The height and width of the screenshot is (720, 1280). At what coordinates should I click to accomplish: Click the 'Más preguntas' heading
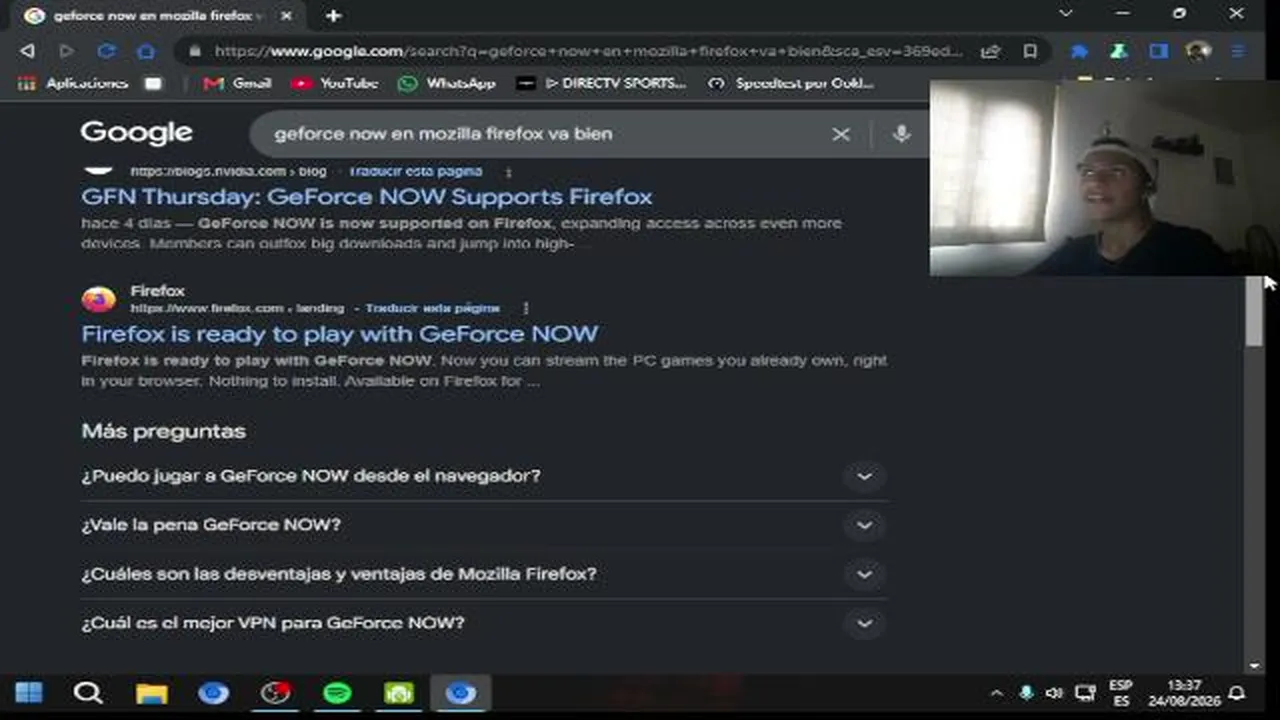[164, 431]
